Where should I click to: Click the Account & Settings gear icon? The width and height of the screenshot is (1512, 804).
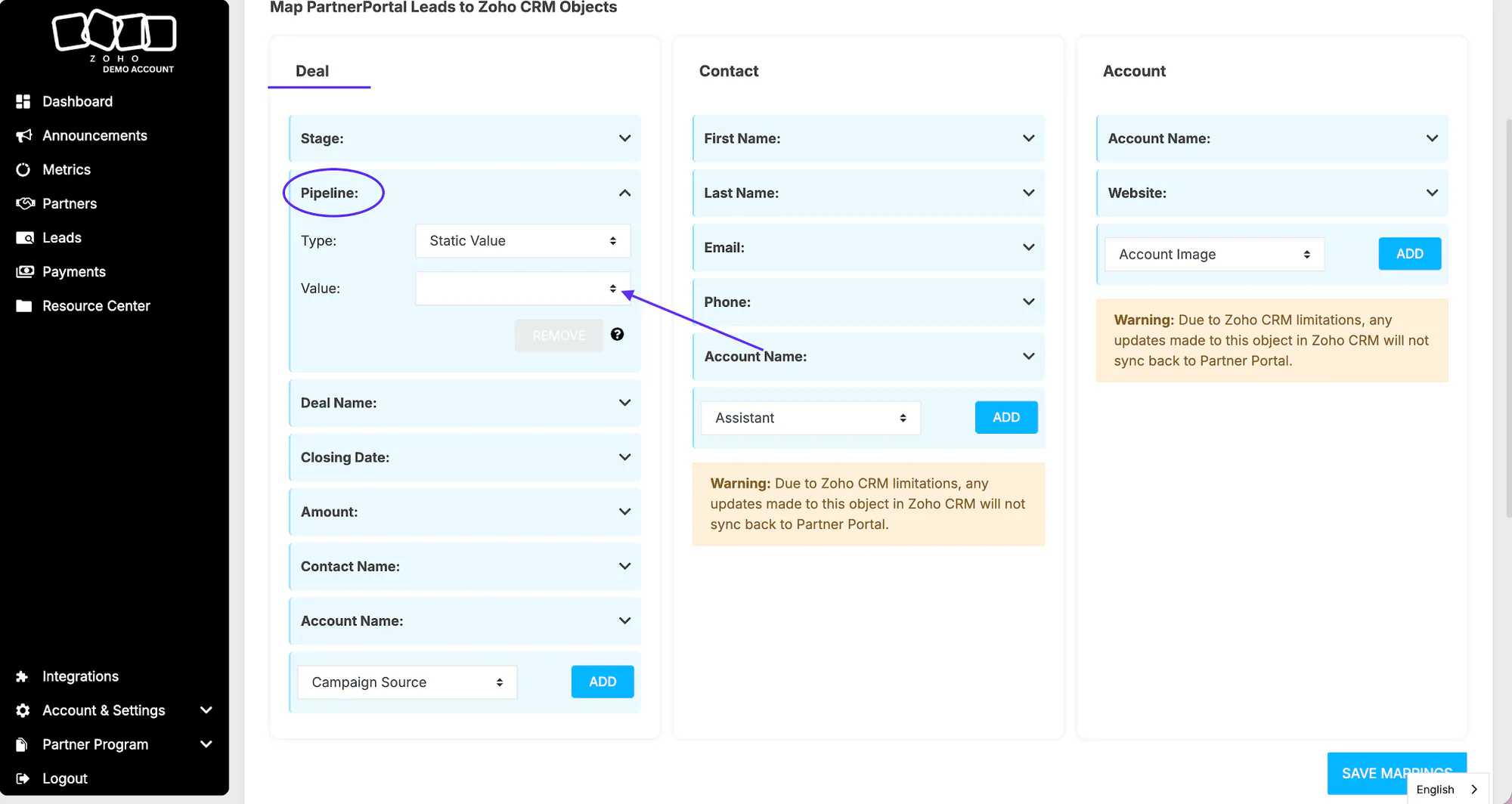coord(23,710)
